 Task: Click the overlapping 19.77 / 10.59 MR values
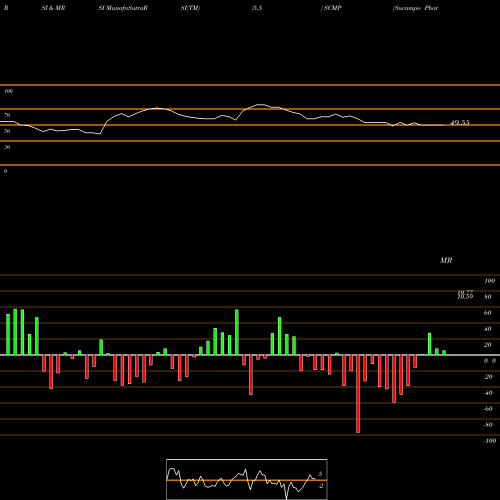pyautogui.click(x=465, y=295)
